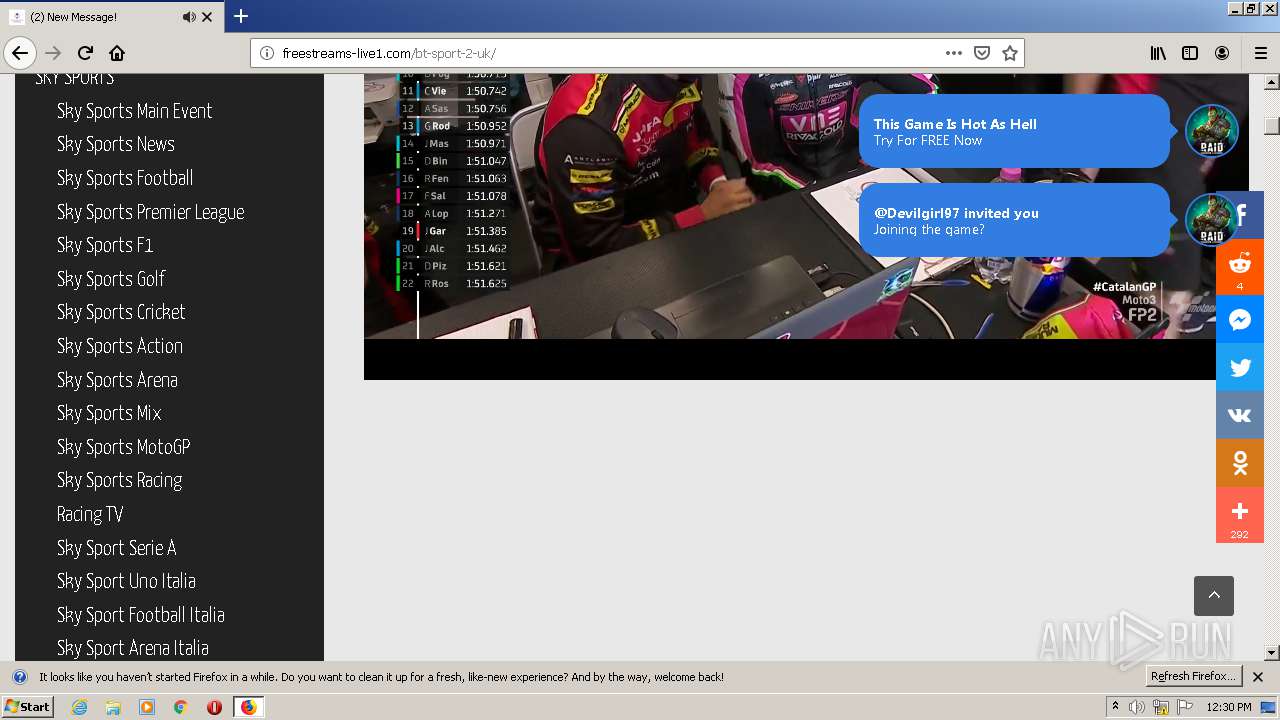Open Sky Sports Golf link
Image resolution: width=1280 pixels, height=720 pixels.
[111, 279]
